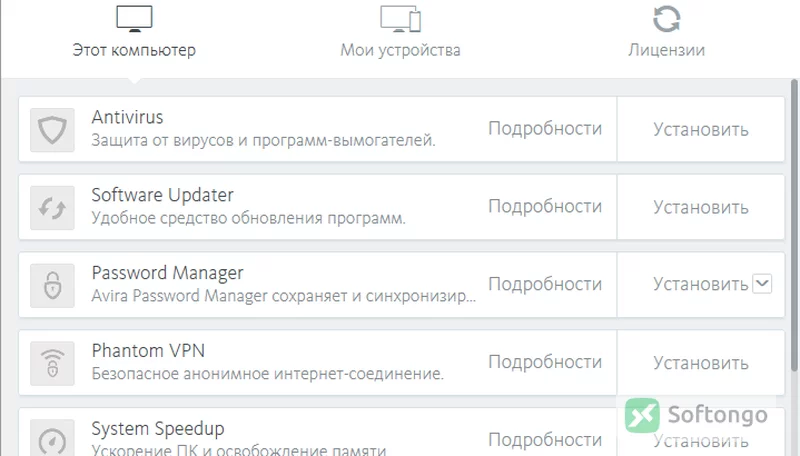This screenshot has height=456, width=800.
Task: Open Подробности for Antivirus
Action: (x=545, y=129)
